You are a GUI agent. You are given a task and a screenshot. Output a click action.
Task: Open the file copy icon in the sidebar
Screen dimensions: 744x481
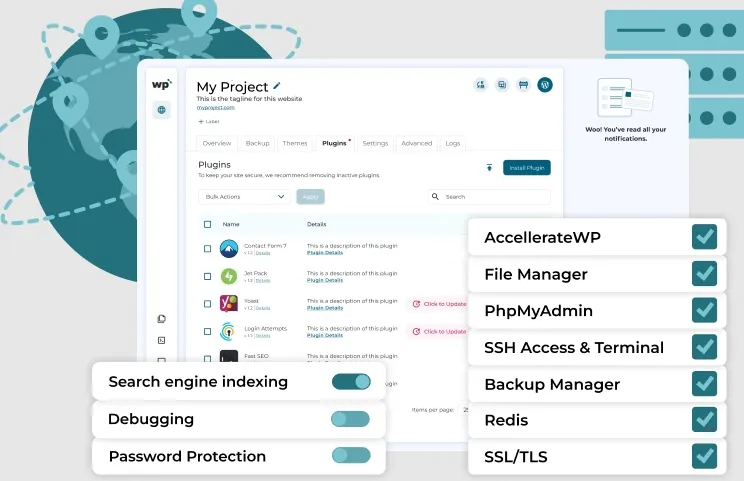click(x=161, y=319)
